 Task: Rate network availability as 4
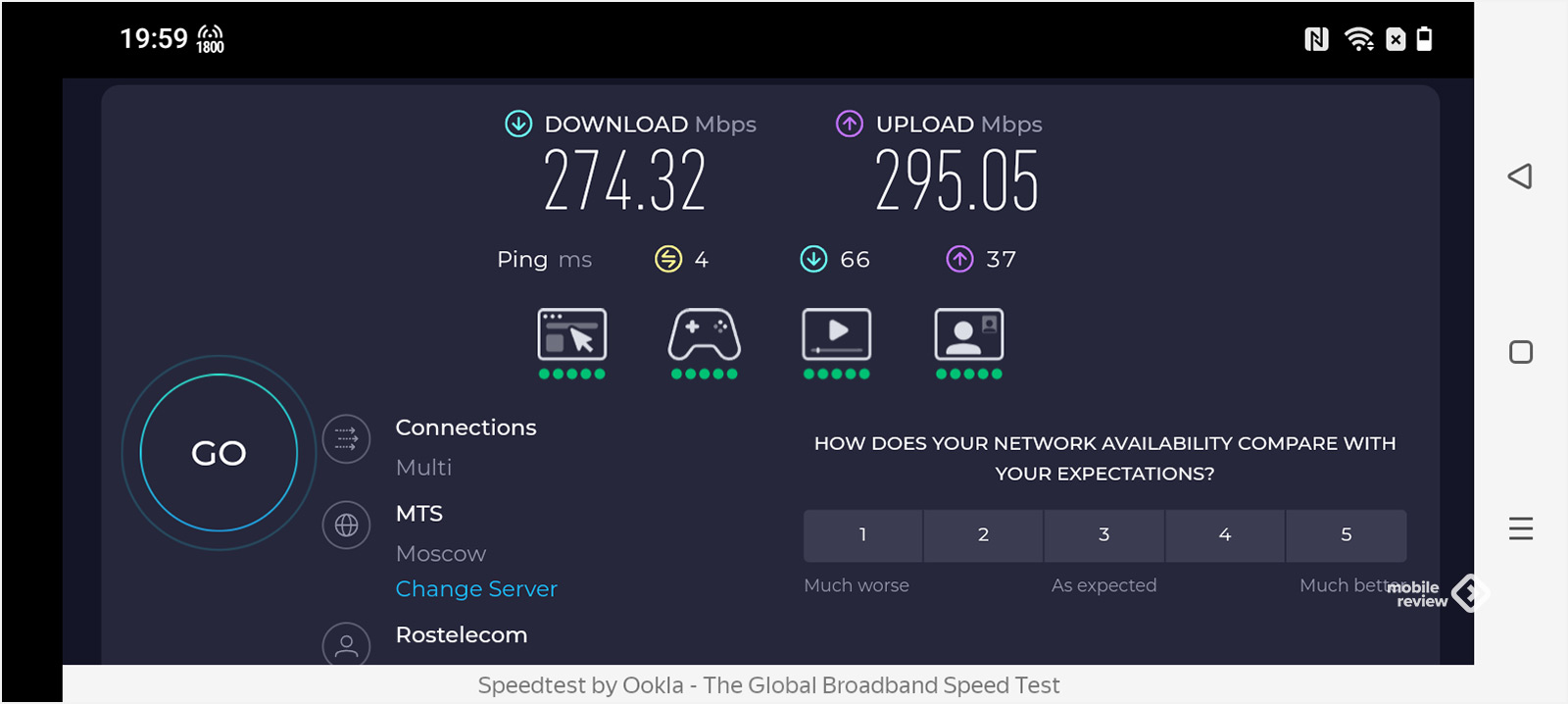[1225, 535]
